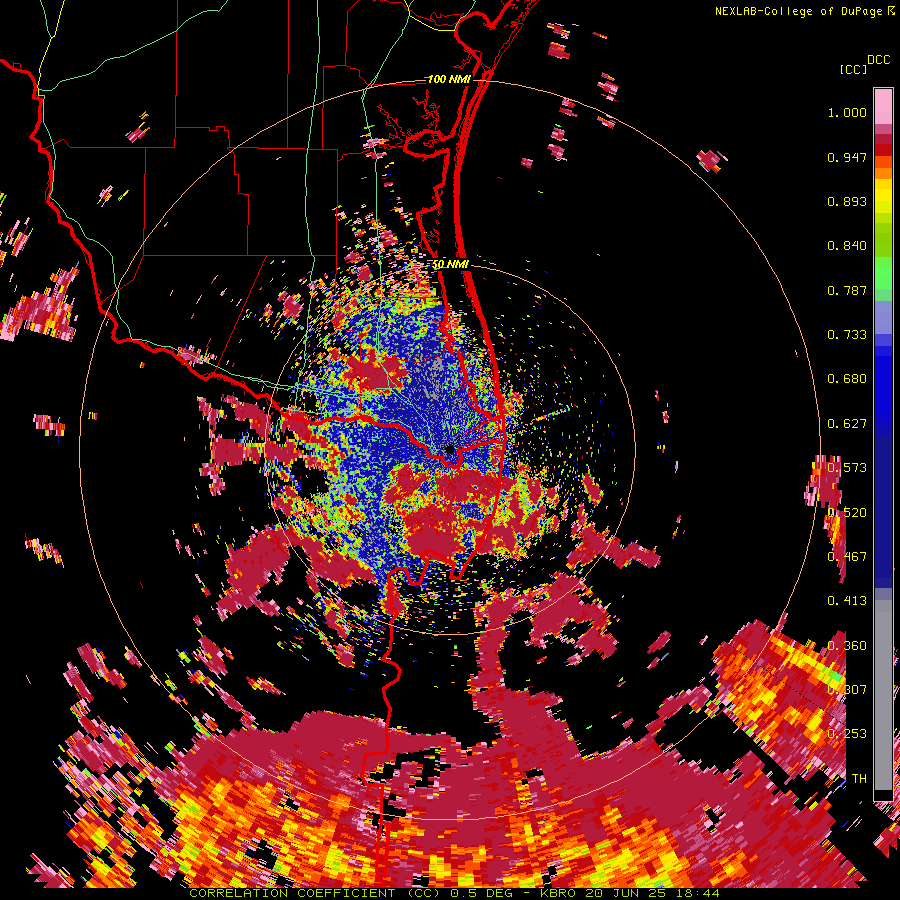Select the 0.840 scale value

[847, 246]
